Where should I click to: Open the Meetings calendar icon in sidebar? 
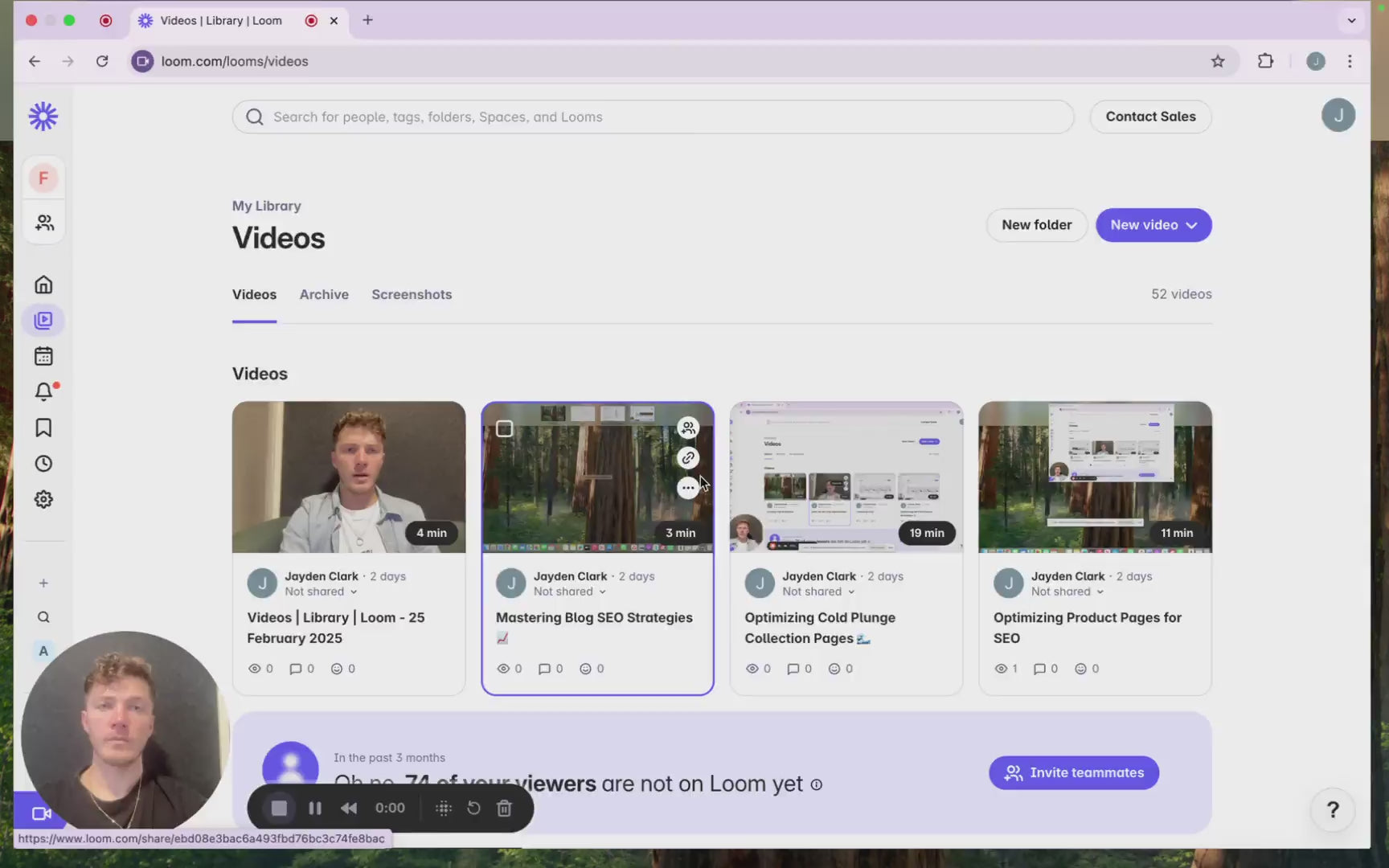43,356
